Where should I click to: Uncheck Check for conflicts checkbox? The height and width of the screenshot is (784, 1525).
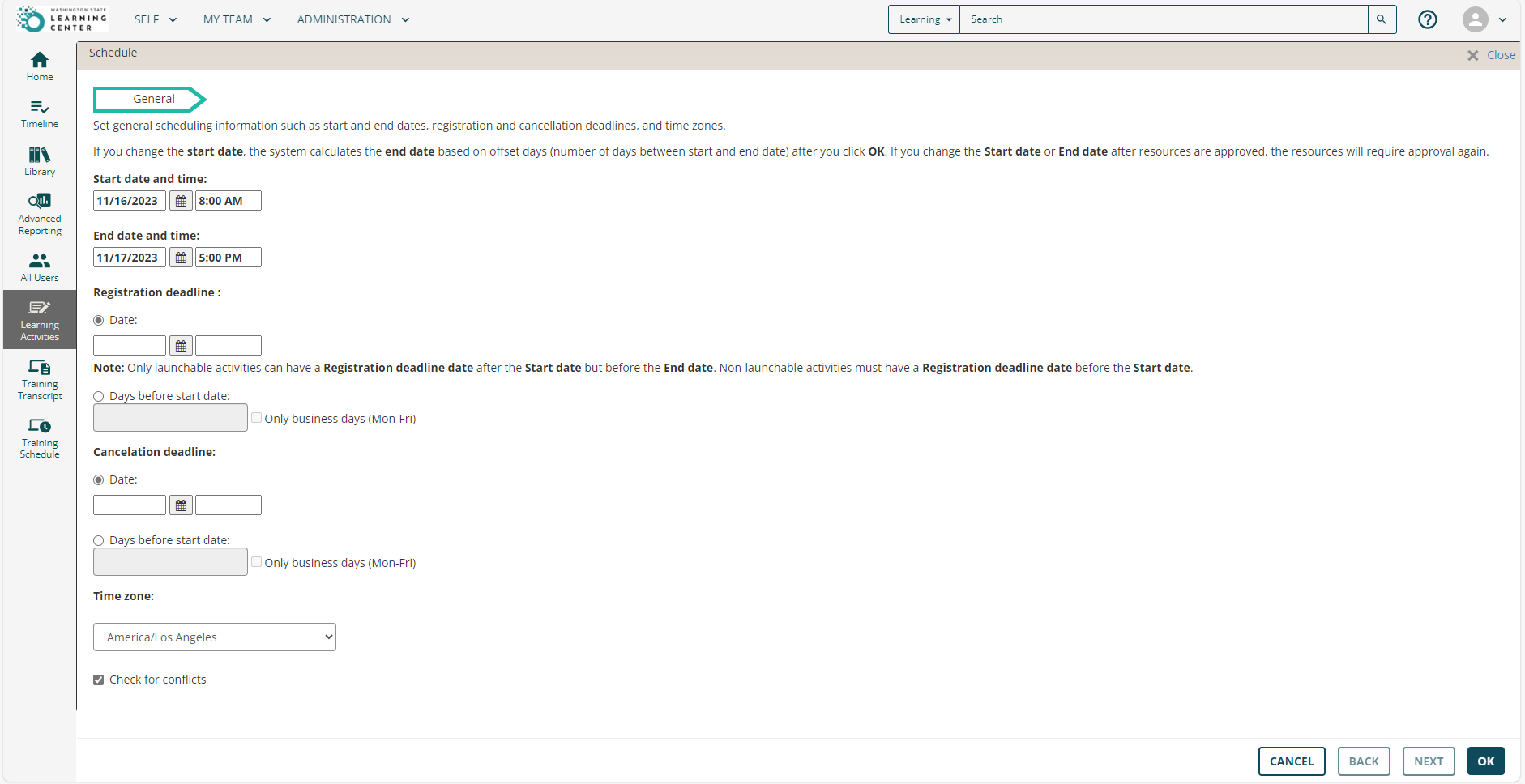tap(99, 680)
